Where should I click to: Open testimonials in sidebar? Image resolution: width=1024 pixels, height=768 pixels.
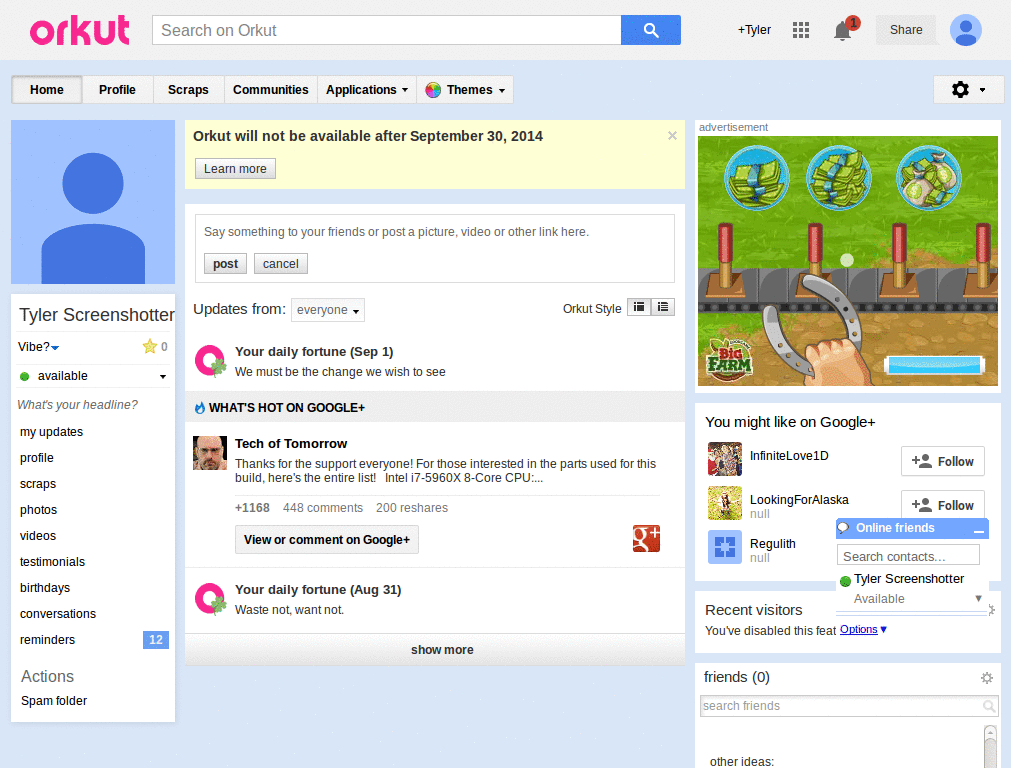point(52,562)
